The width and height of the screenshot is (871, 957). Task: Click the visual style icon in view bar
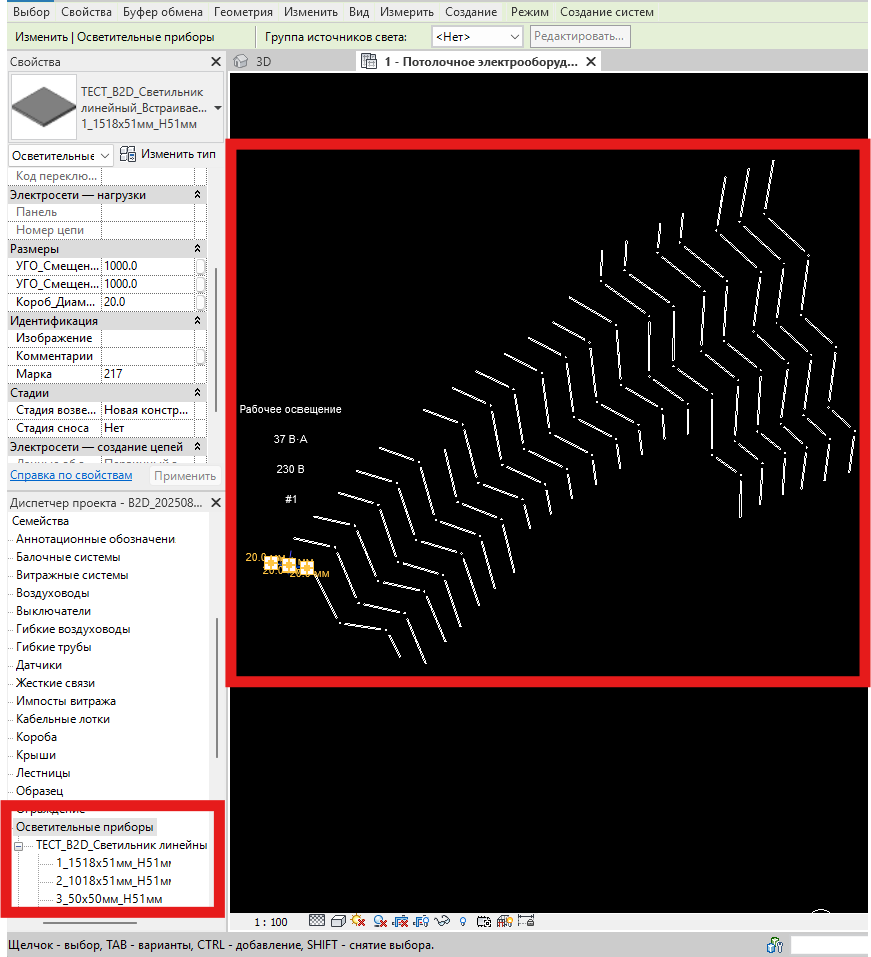pyautogui.click(x=338, y=921)
